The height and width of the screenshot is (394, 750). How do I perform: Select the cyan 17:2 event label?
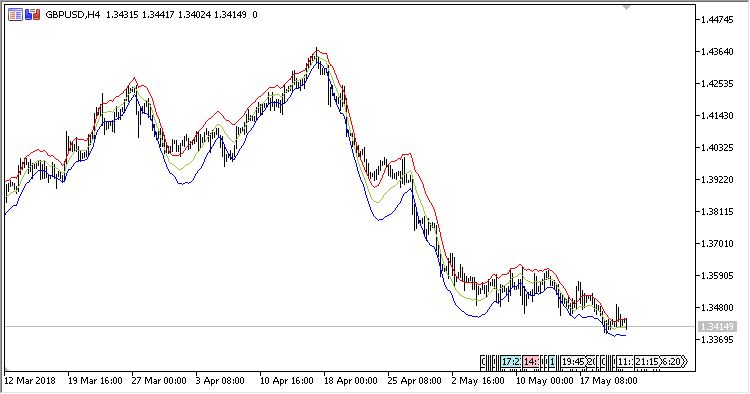click(510, 362)
